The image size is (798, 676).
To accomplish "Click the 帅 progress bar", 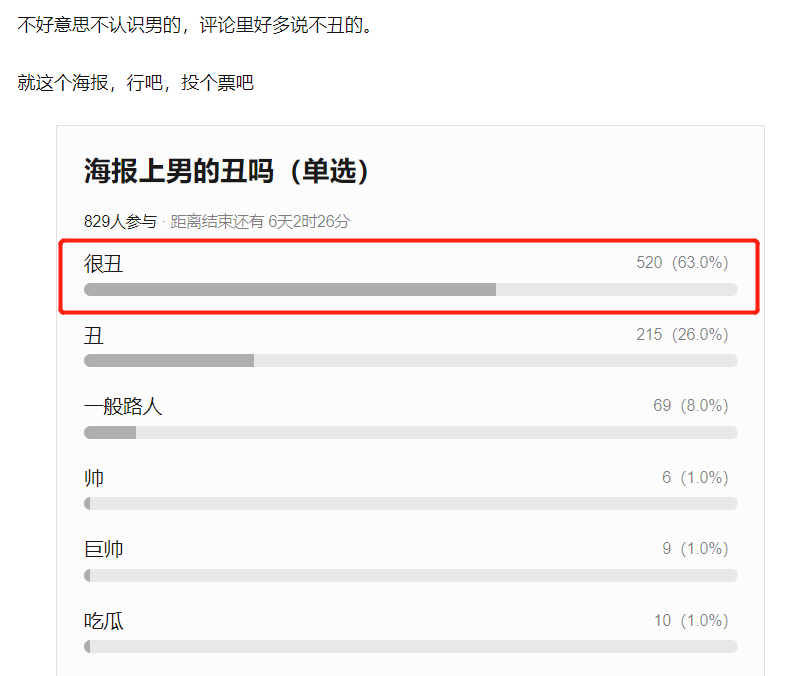I will point(411,503).
